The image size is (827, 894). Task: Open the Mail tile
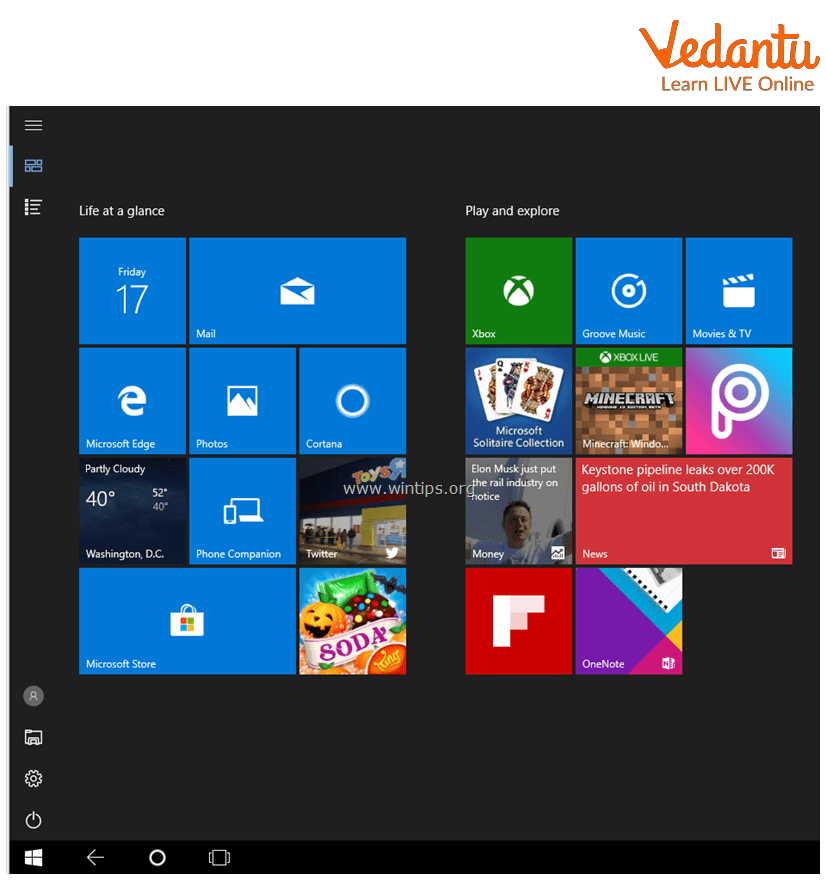click(x=297, y=291)
